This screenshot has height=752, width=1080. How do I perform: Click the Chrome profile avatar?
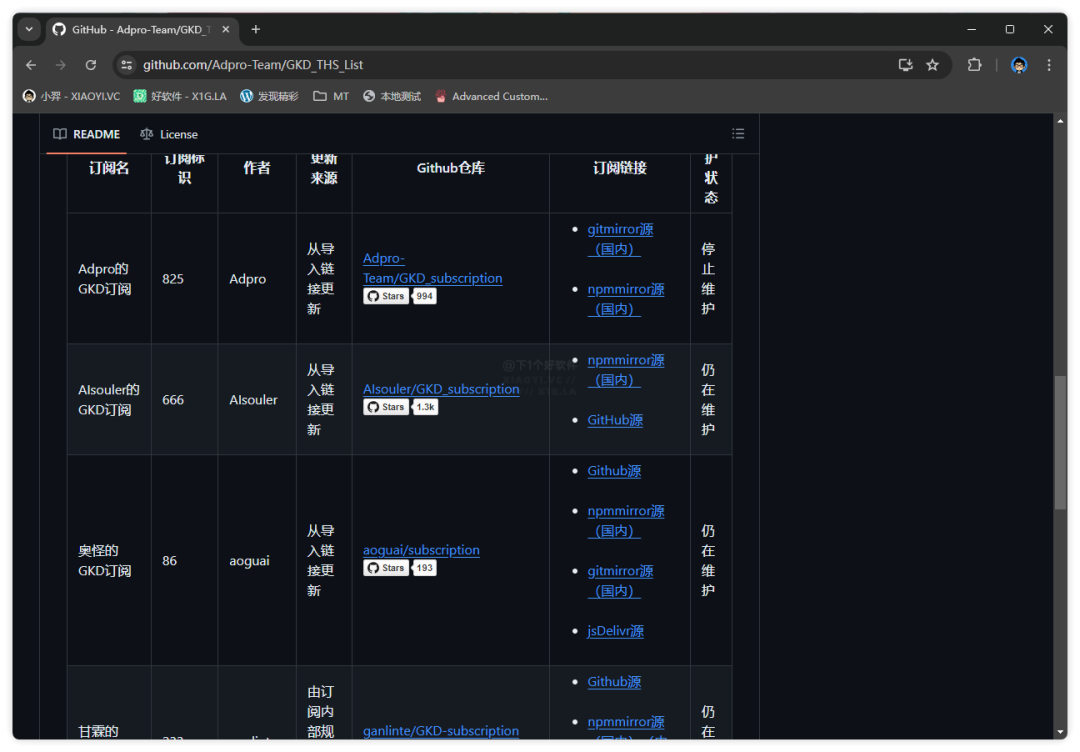[1019, 65]
